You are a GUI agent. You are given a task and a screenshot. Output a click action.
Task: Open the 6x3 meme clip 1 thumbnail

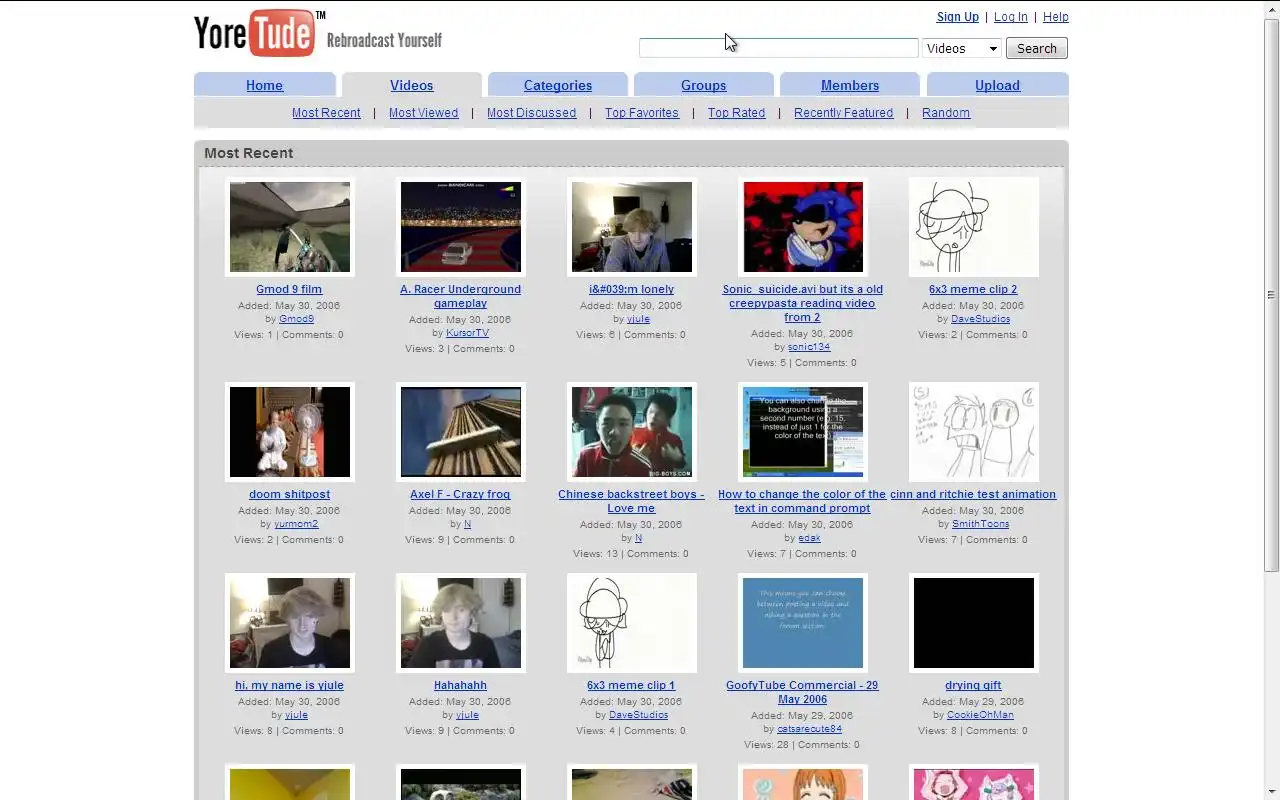pyautogui.click(x=632, y=623)
